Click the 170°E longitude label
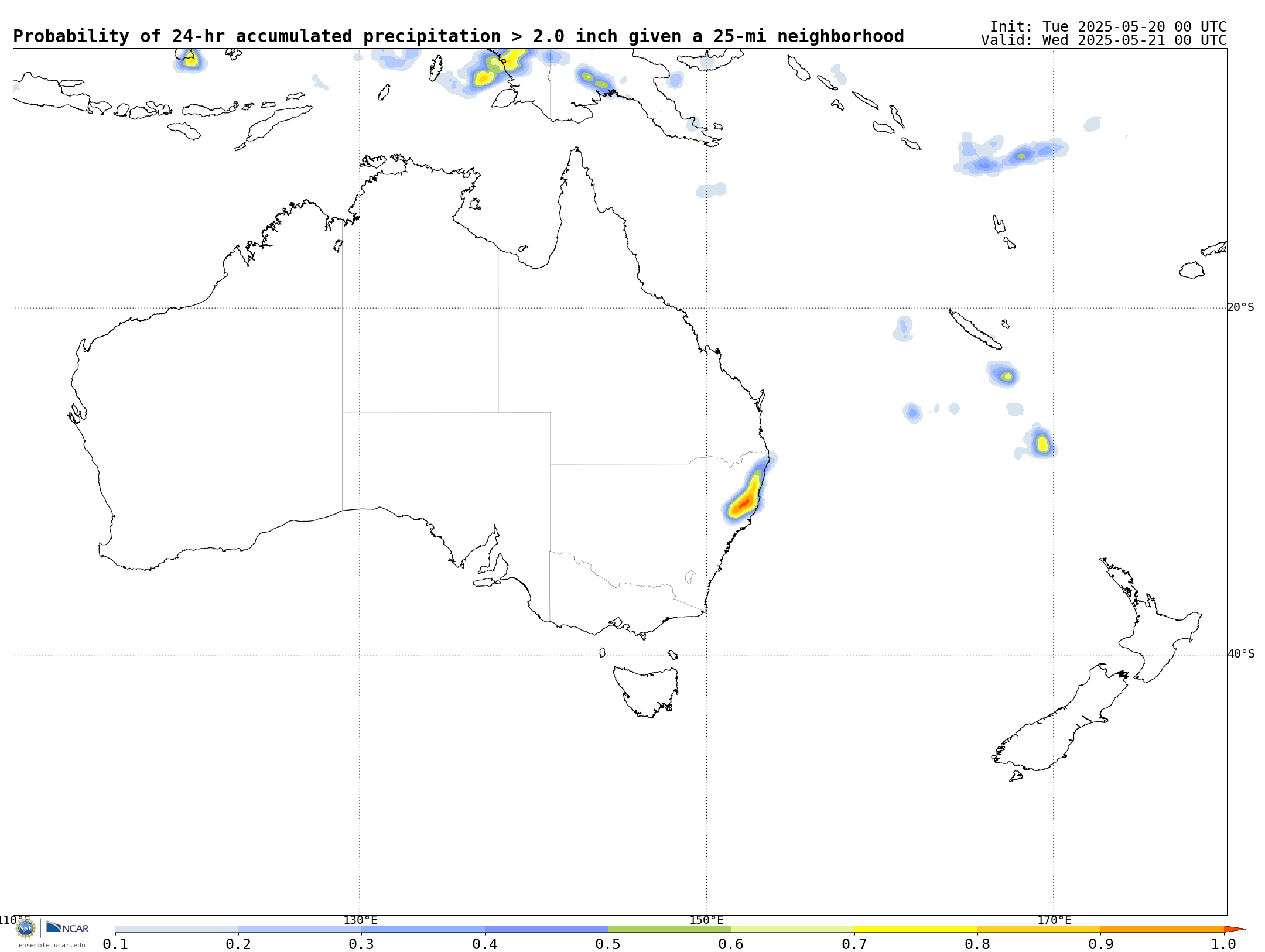Screen dimensions: 1265x952 point(1054,920)
